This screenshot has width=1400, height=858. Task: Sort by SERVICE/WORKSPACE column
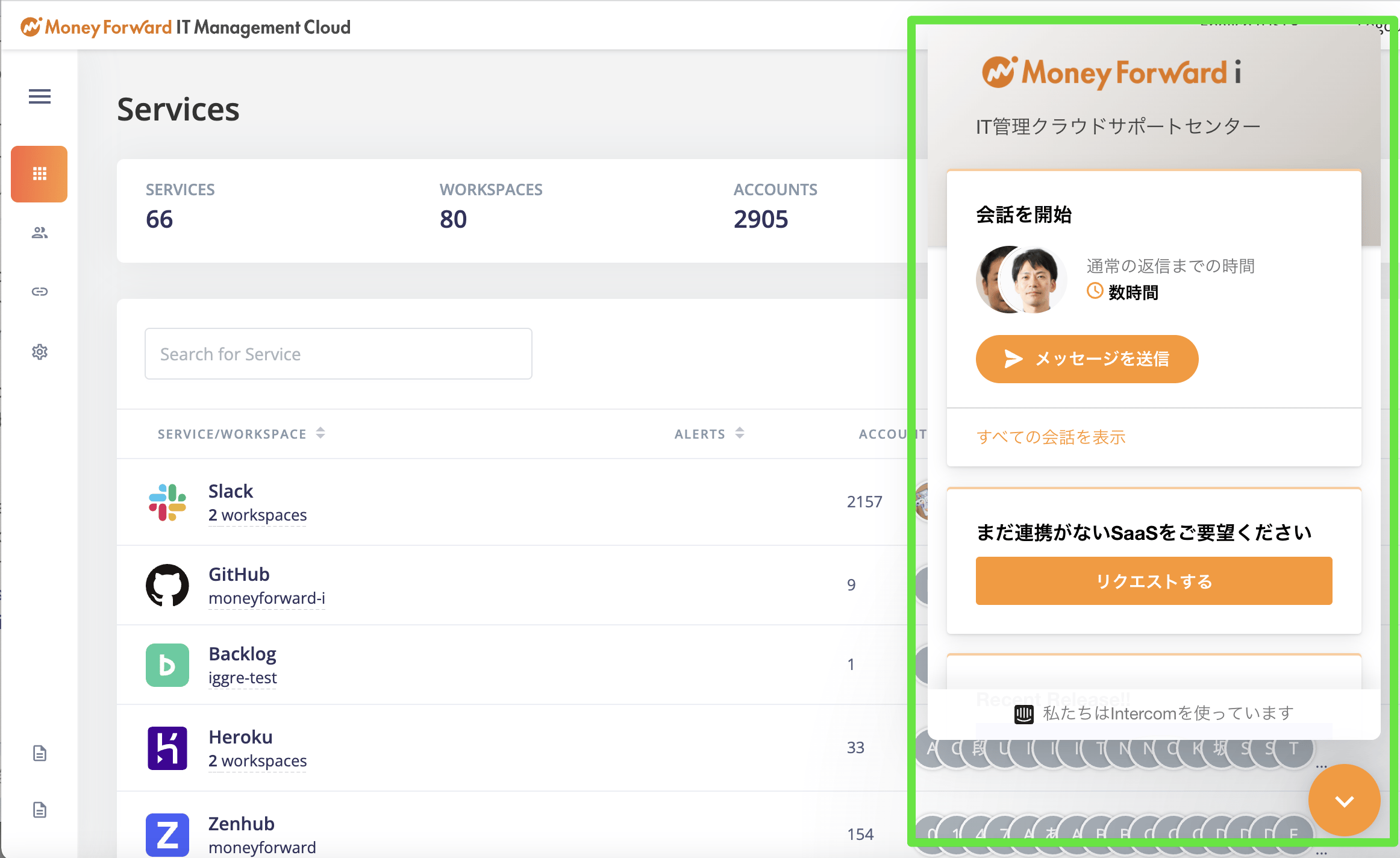point(242,434)
